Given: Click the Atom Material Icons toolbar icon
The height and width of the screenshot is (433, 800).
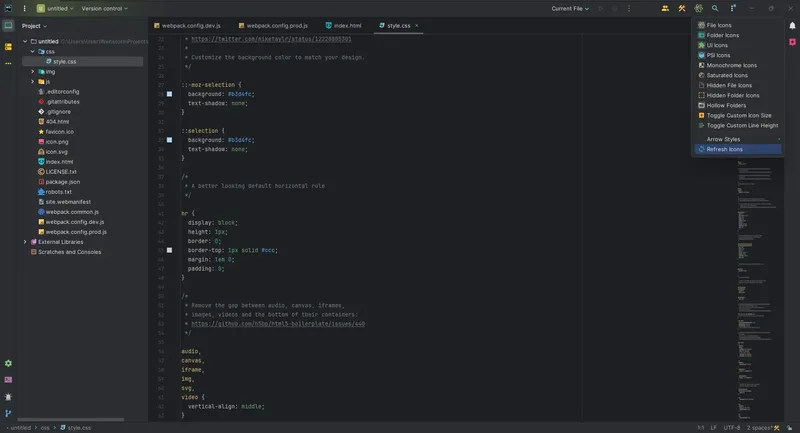Looking at the screenshot, I should 699,8.
